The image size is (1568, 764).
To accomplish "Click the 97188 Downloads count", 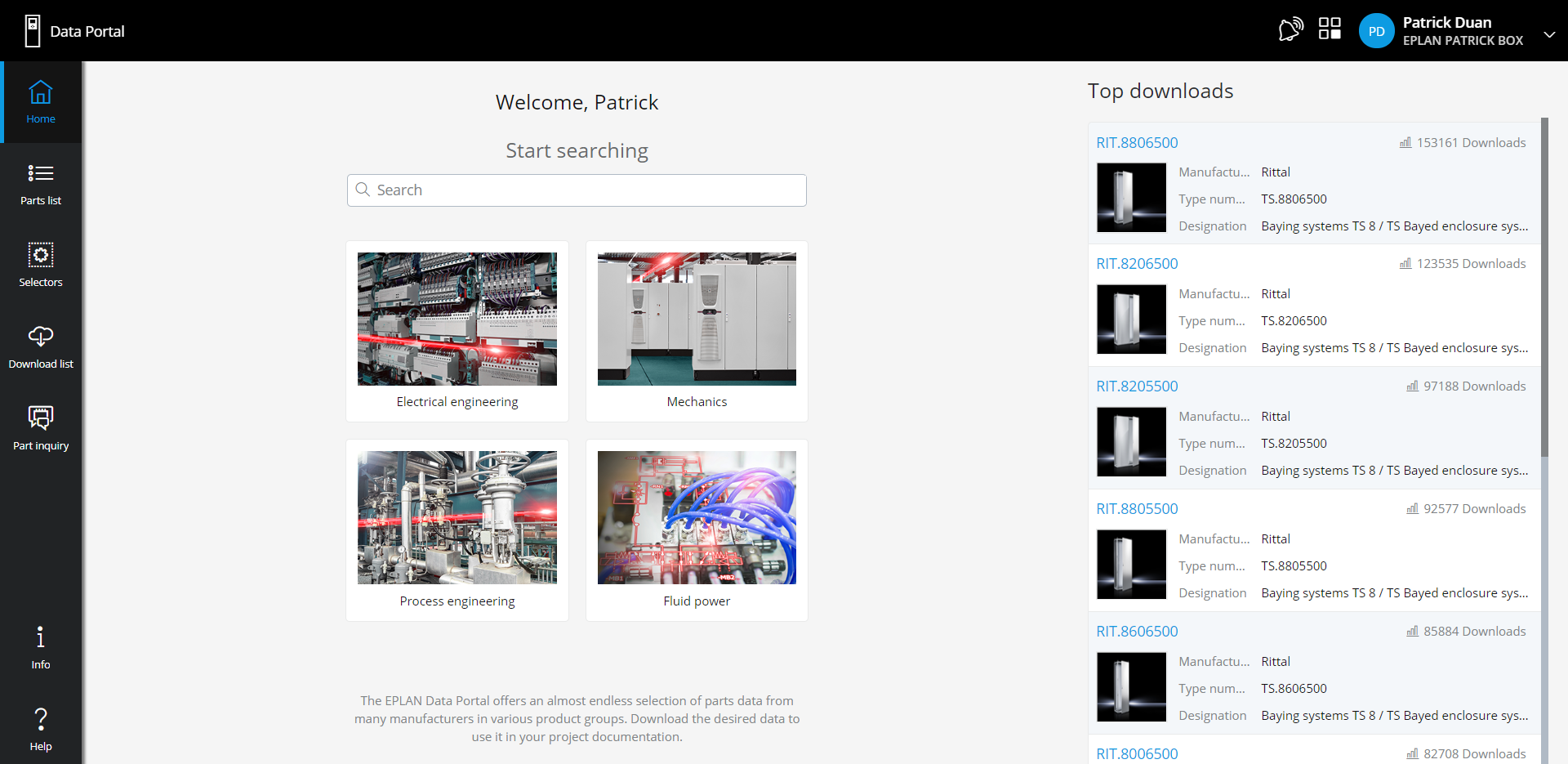I will coord(1474,386).
